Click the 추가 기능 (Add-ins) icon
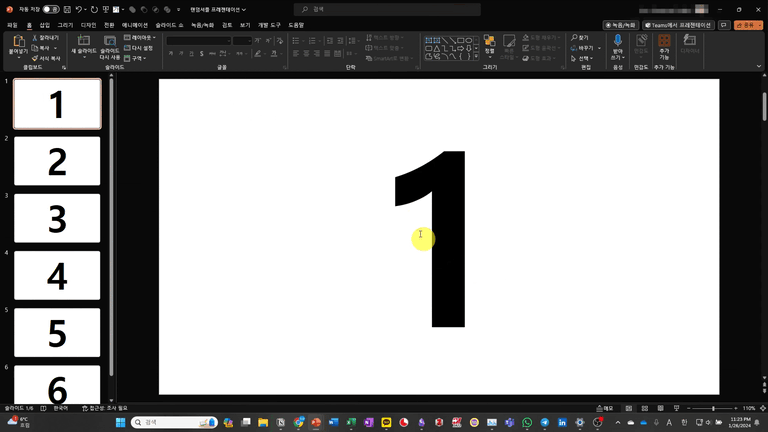Viewport: 768px width, 432px height. coord(664,41)
